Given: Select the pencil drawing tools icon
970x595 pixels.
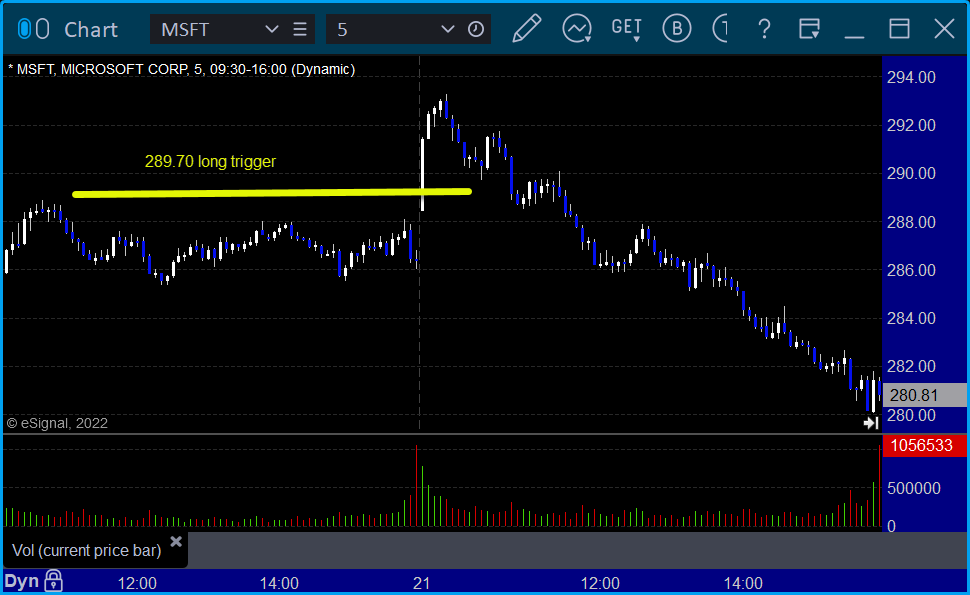Looking at the screenshot, I should click(x=527, y=28).
